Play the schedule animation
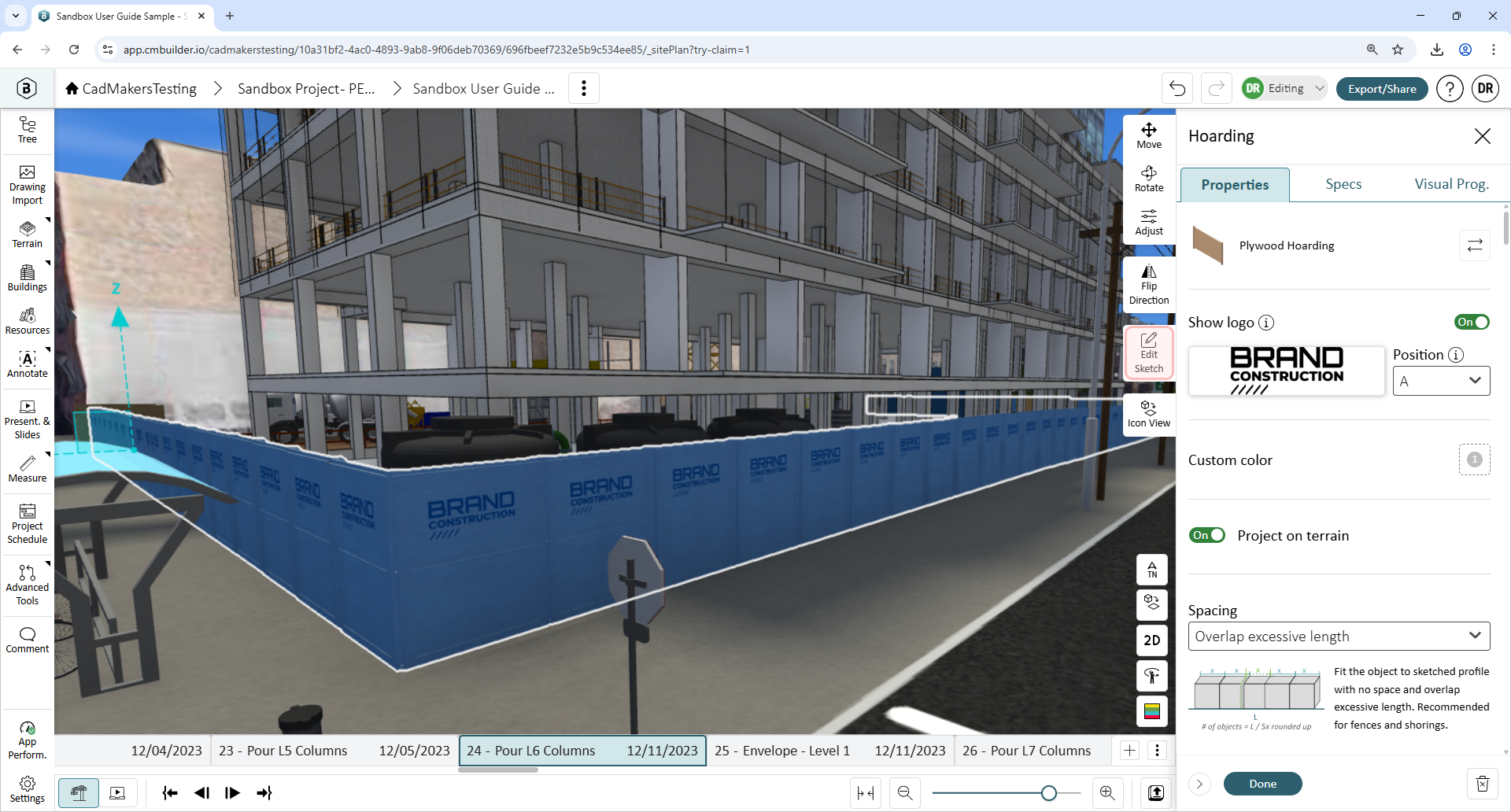Viewport: 1511px width, 812px height. pos(232,793)
